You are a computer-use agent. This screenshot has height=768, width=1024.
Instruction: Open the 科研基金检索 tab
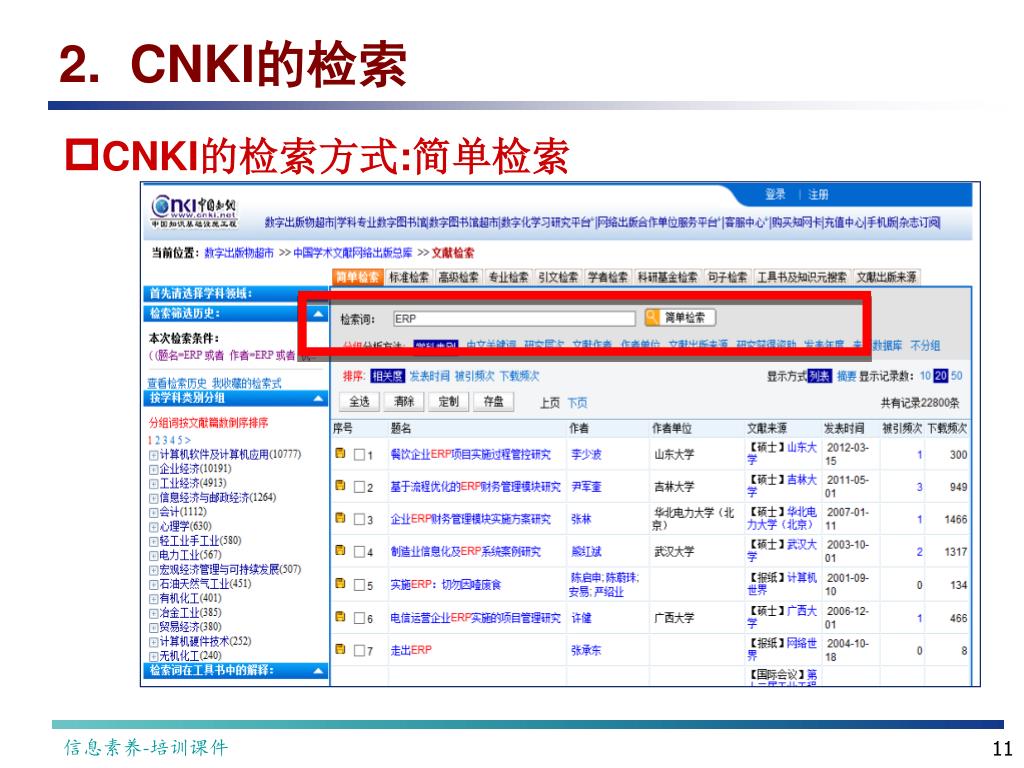pyautogui.click(x=667, y=277)
